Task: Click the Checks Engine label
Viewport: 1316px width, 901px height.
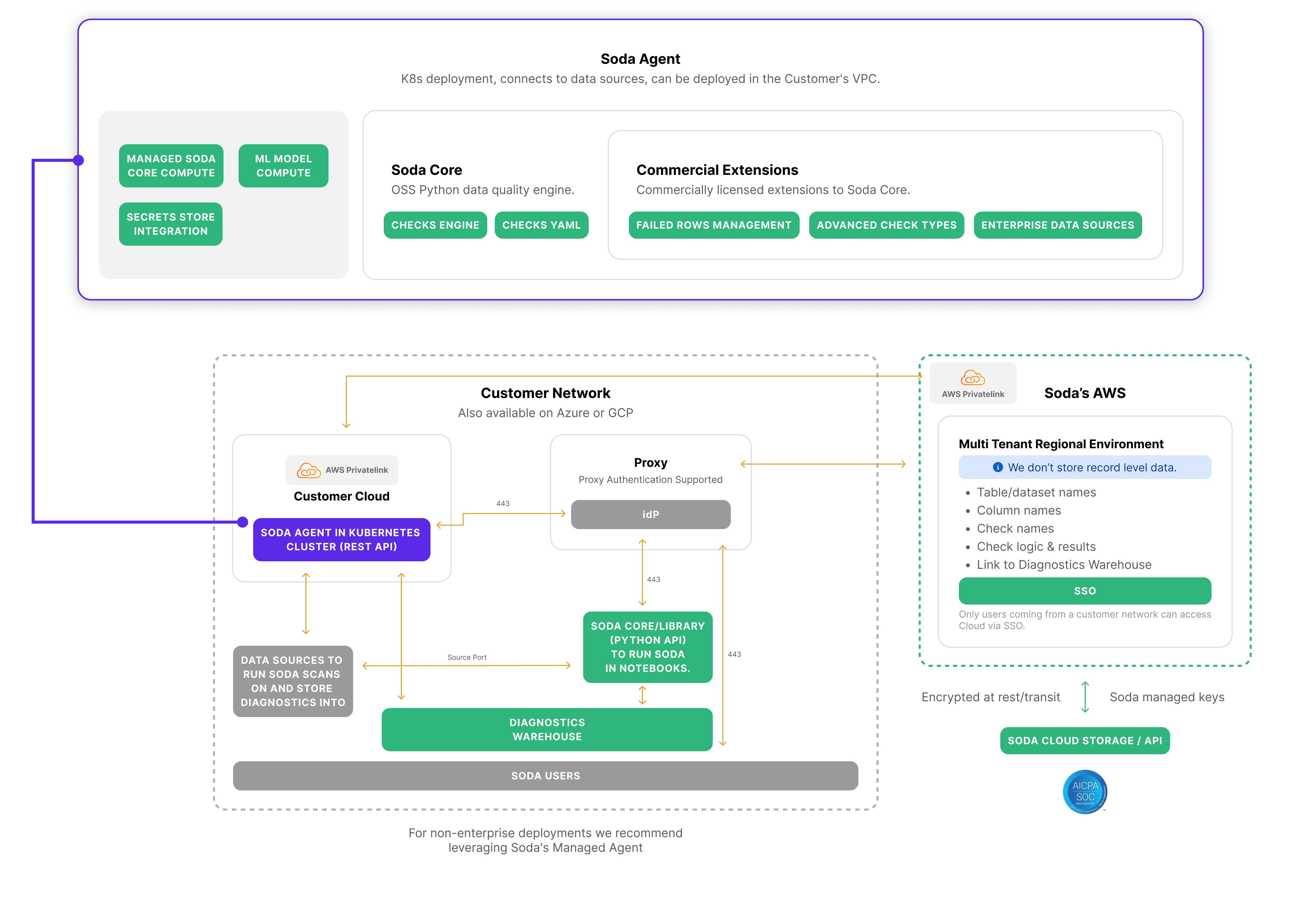Action: 435,225
